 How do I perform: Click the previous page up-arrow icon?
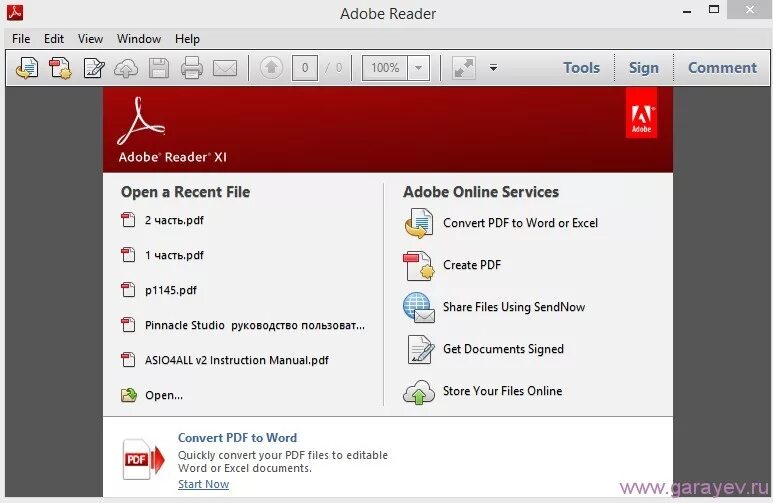point(271,68)
